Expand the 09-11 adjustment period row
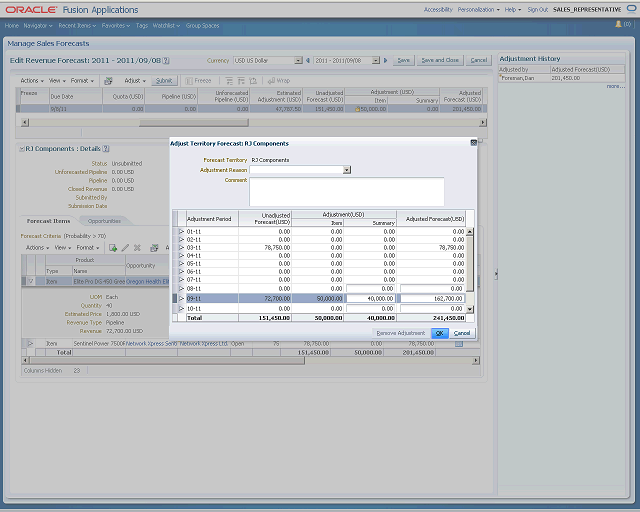This screenshot has height=512, width=640. [182, 298]
